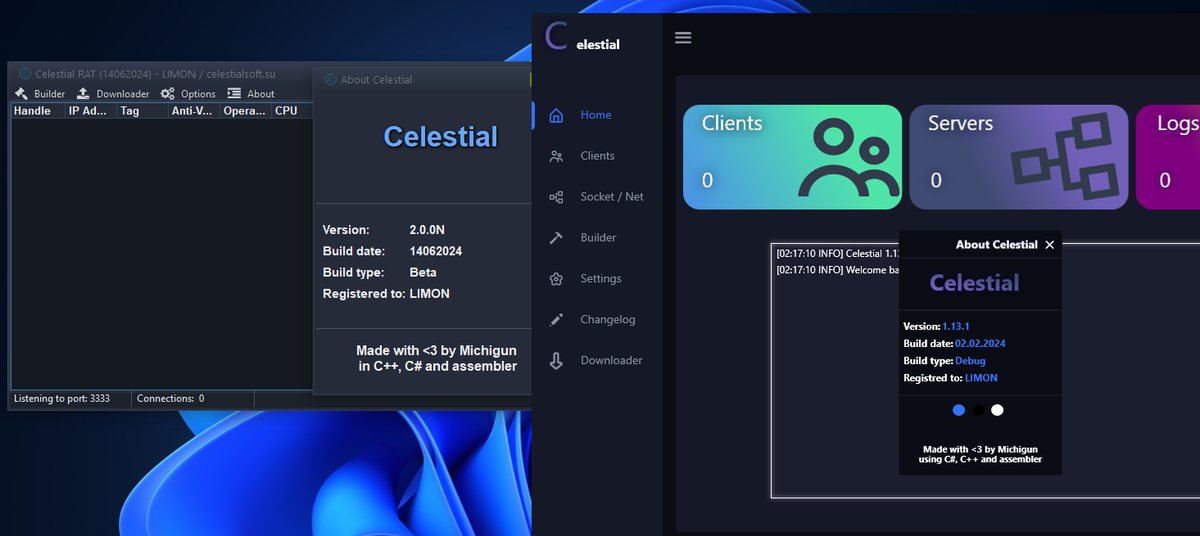
Task: Click build date value 02.02.2024
Action: 980,343
